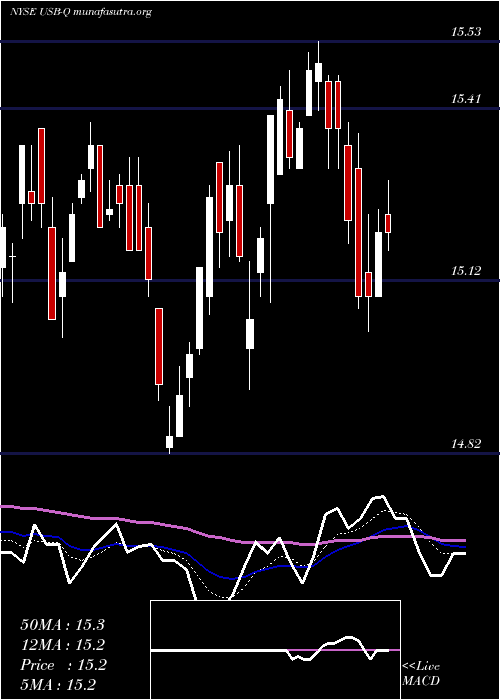Click the 12MA : 15.2 reading
The height and width of the screenshot is (700, 500).
tap(62, 645)
